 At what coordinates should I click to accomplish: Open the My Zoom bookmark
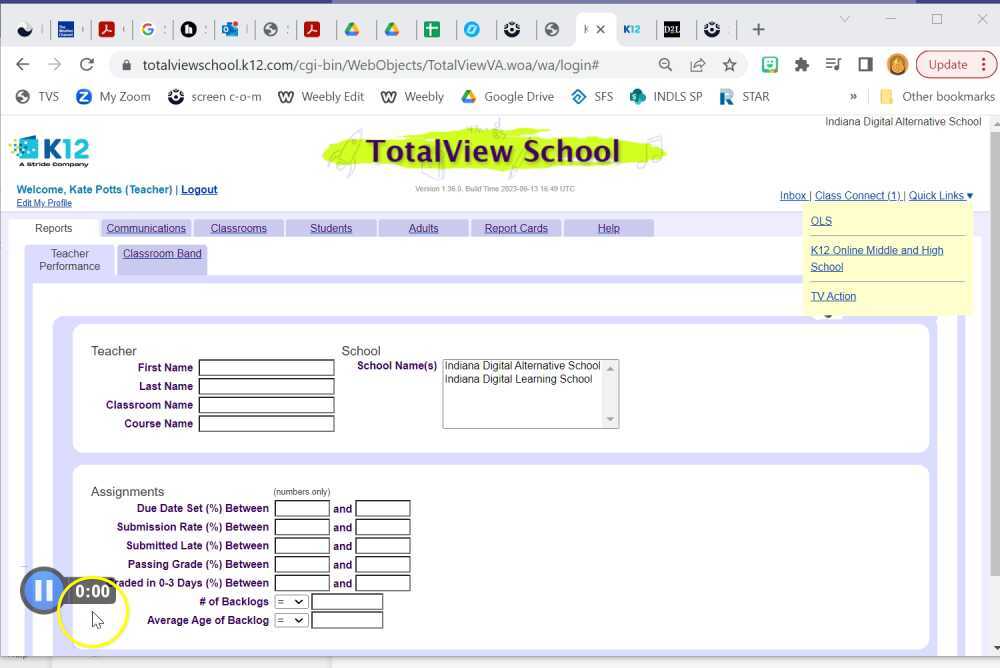118,96
